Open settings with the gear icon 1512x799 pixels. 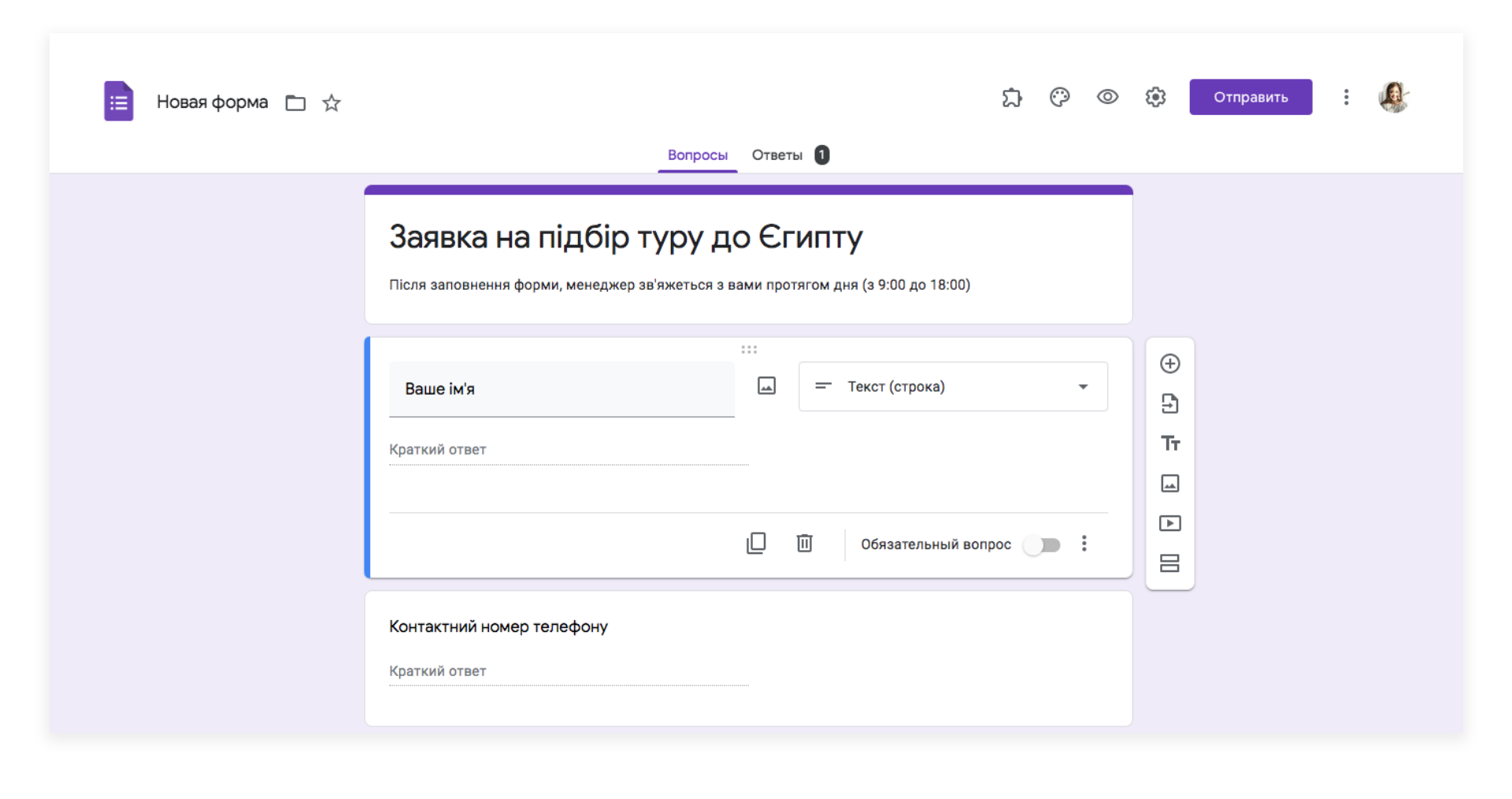[1155, 97]
